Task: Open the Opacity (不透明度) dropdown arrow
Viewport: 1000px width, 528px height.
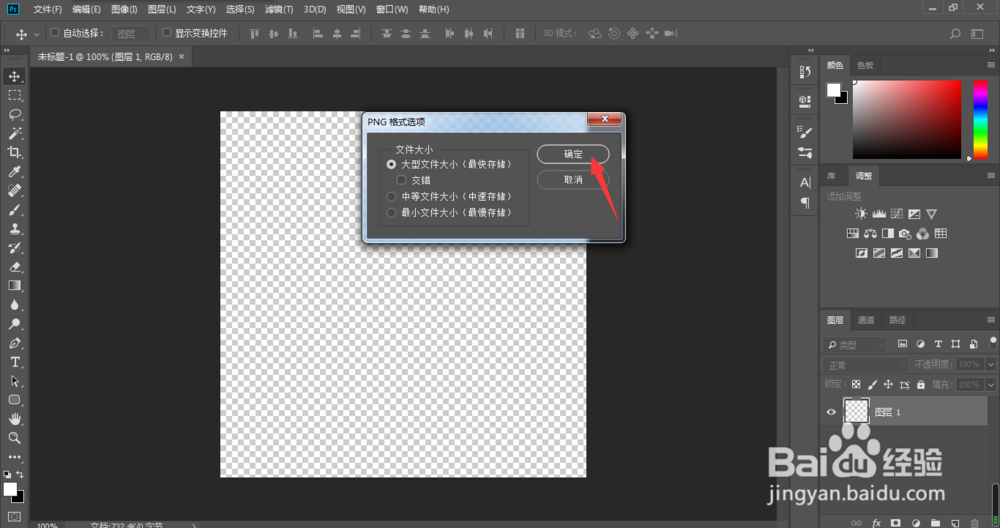Action: click(x=991, y=364)
